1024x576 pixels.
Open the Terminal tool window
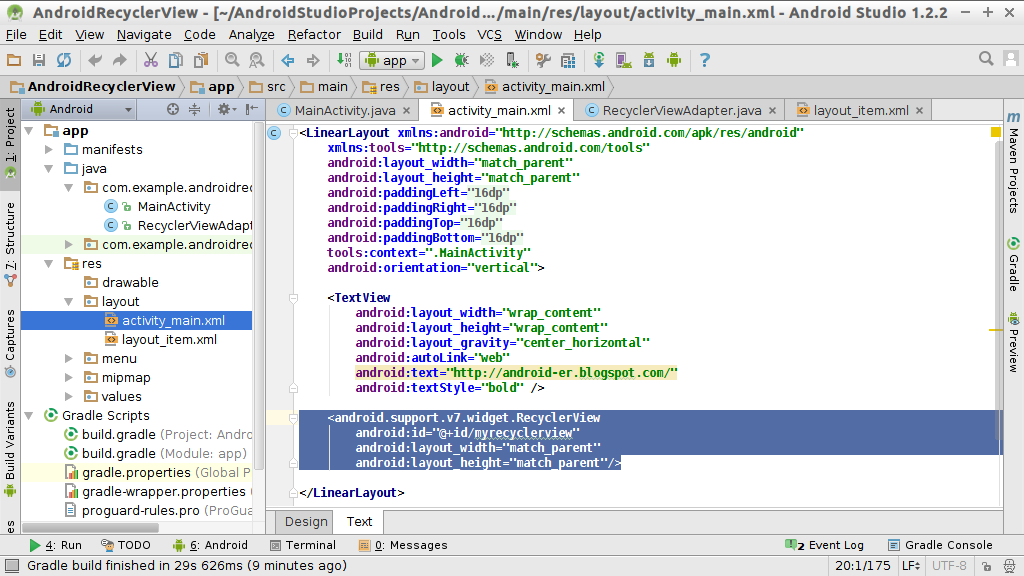pos(302,545)
